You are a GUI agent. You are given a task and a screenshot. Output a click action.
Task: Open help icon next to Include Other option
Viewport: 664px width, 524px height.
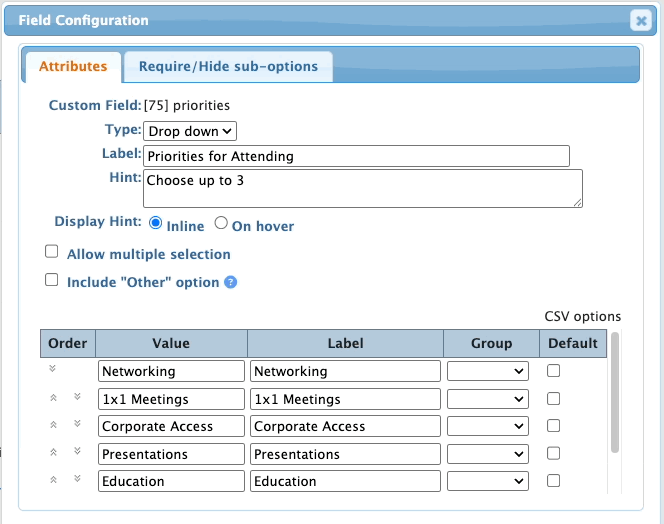[x=230, y=282]
